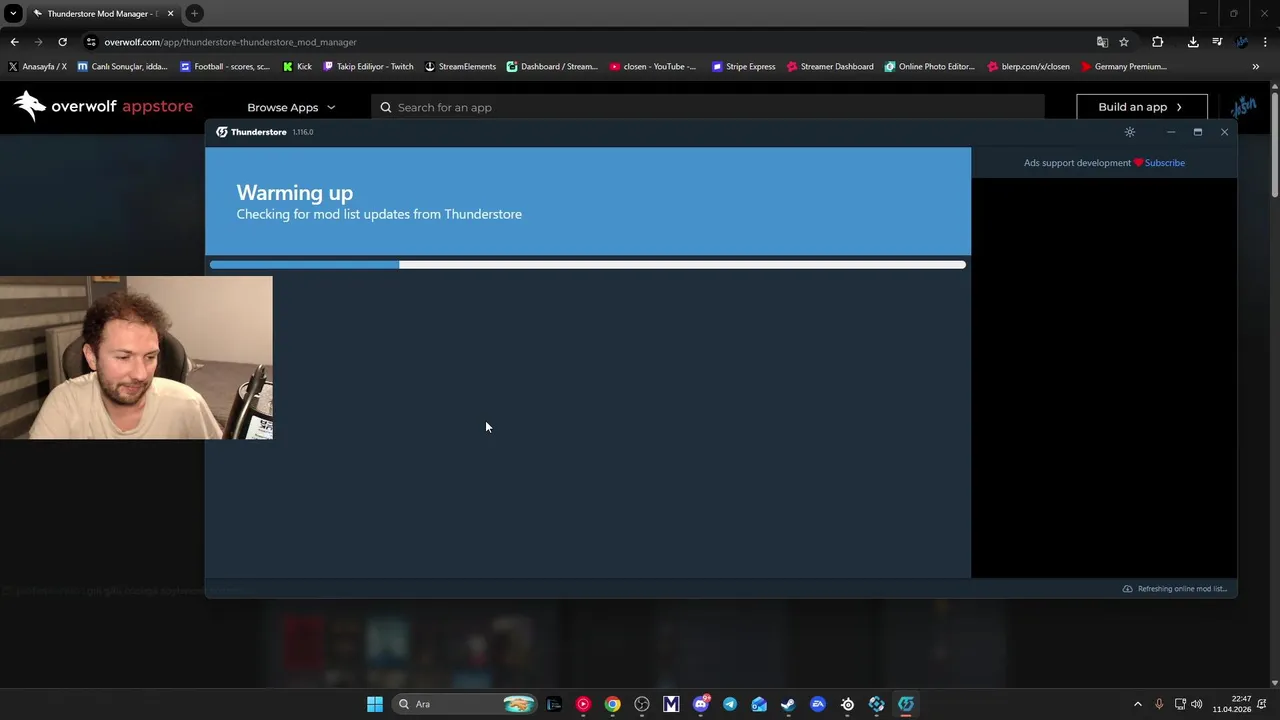Click the Search for an app field

click(708, 107)
